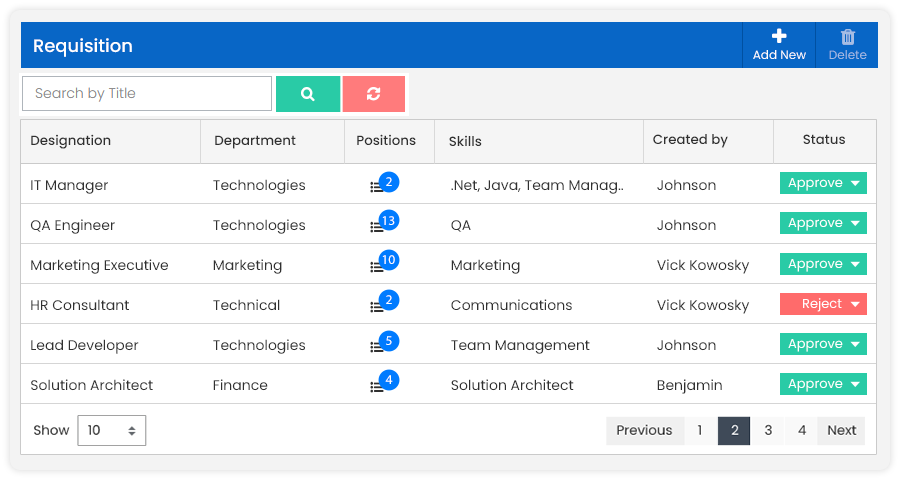Open the Show entries count selector
The width and height of the screenshot is (900, 479).
pyautogui.click(x=112, y=431)
